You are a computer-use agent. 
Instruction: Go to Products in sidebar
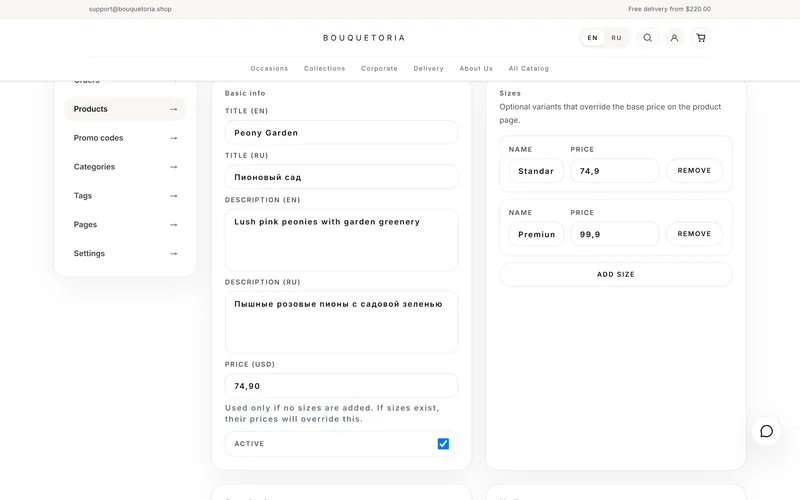coord(125,109)
